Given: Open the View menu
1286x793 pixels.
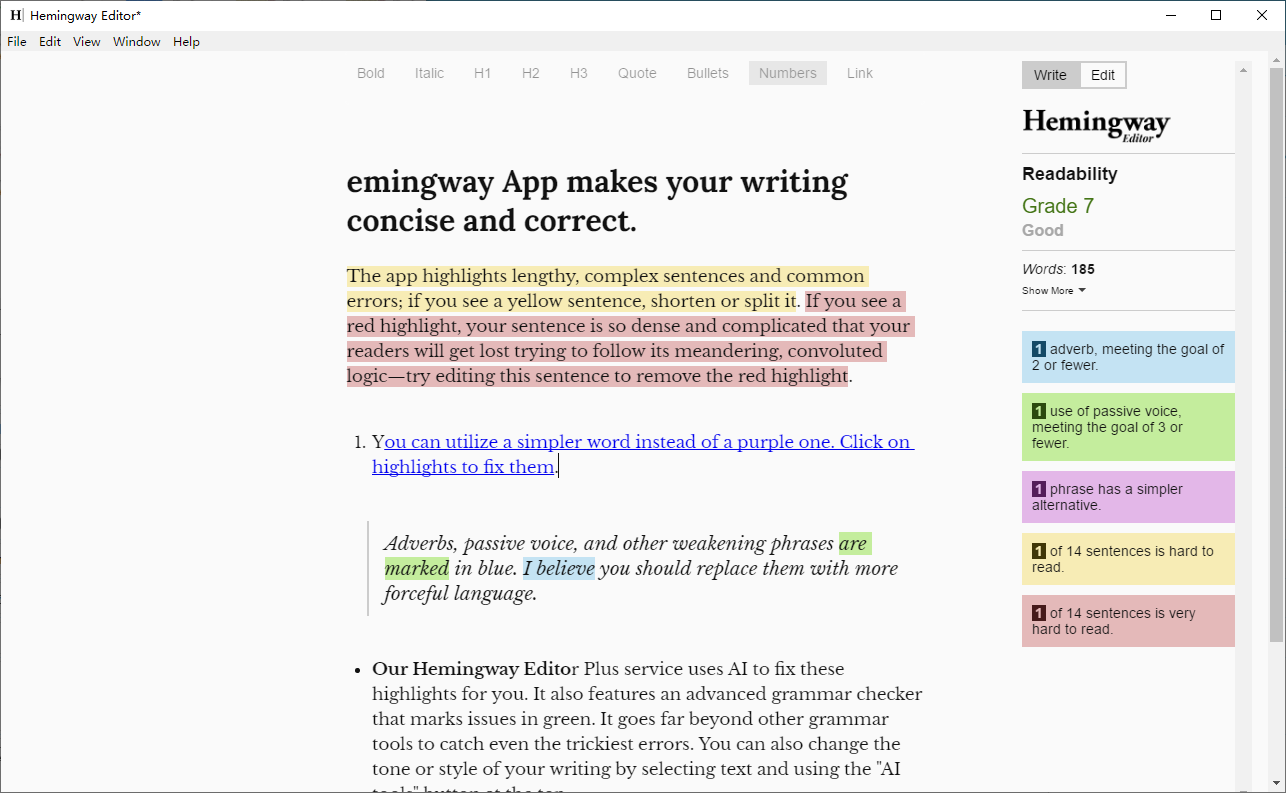Looking at the screenshot, I should coord(87,42).
